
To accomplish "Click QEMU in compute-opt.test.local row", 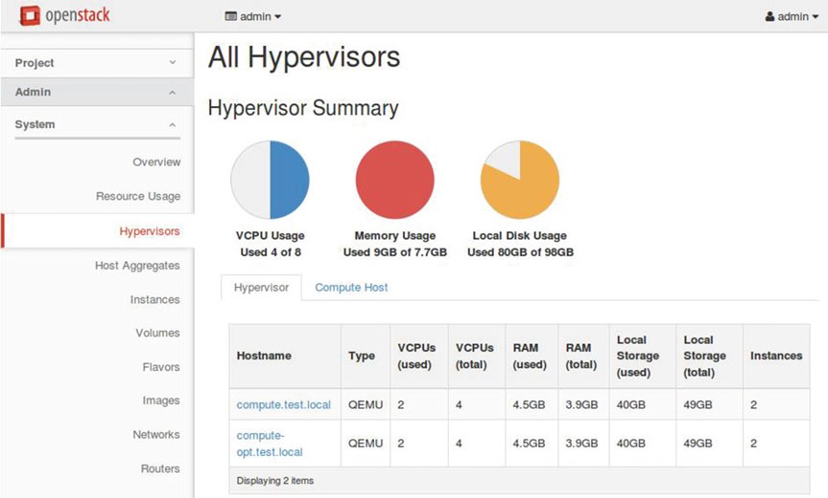I will 365,443.
